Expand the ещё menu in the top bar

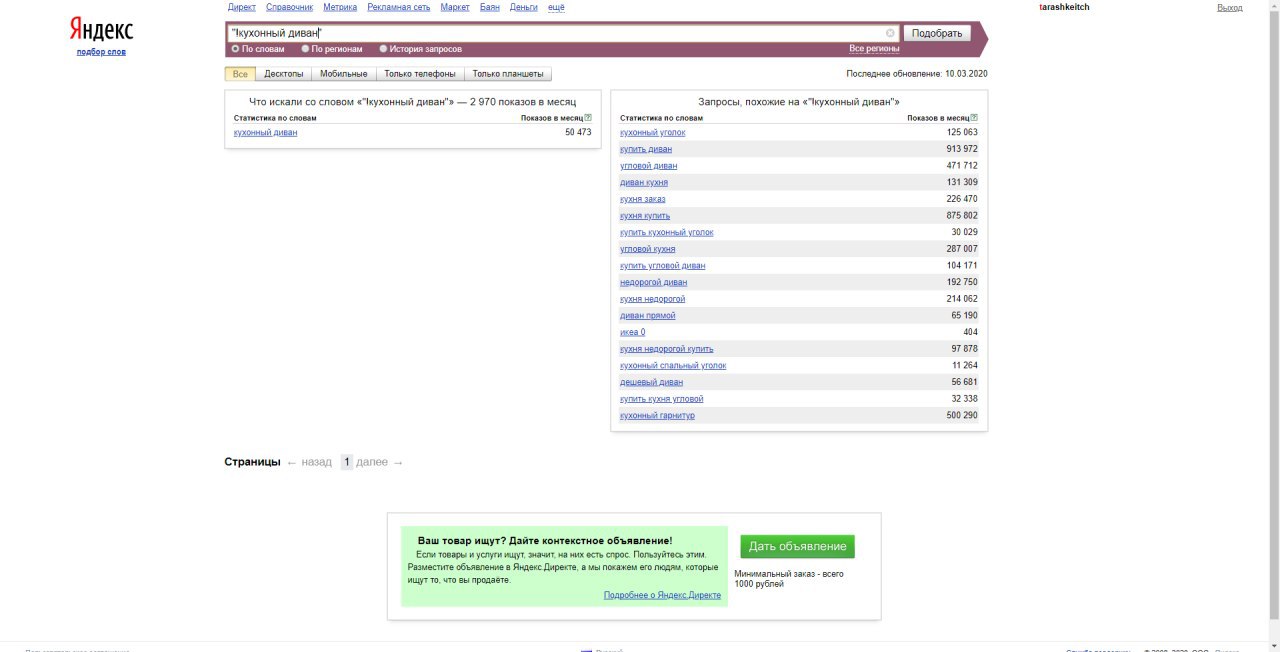[556, 7]
